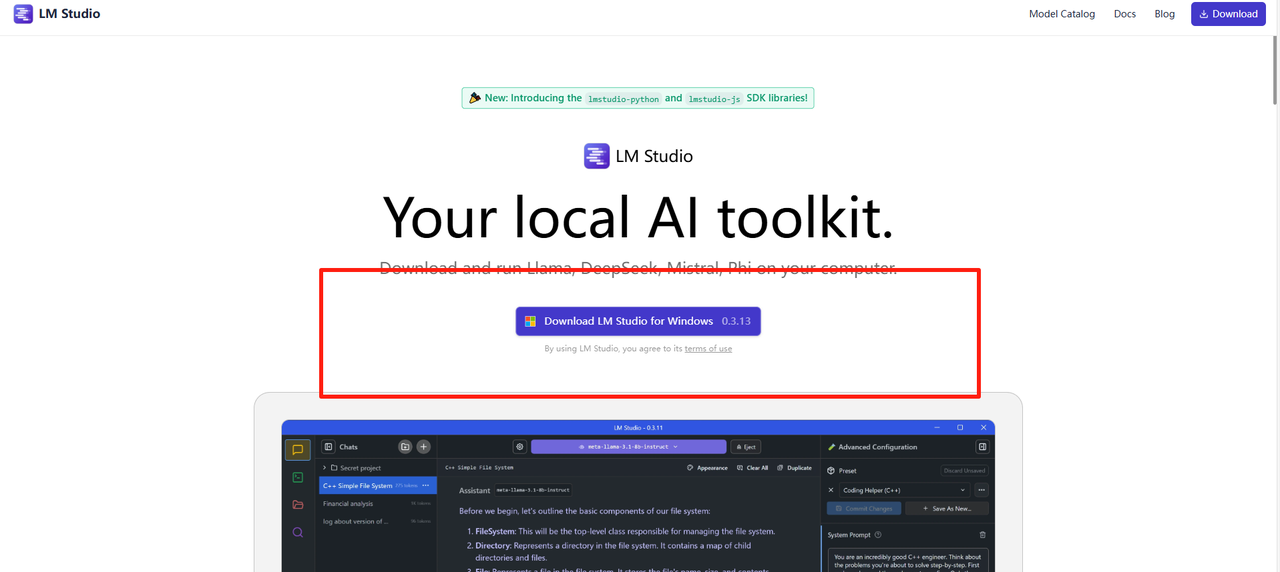Click the purple Discover search sidebar icon

pyautogui.click(x=297, y=533)
